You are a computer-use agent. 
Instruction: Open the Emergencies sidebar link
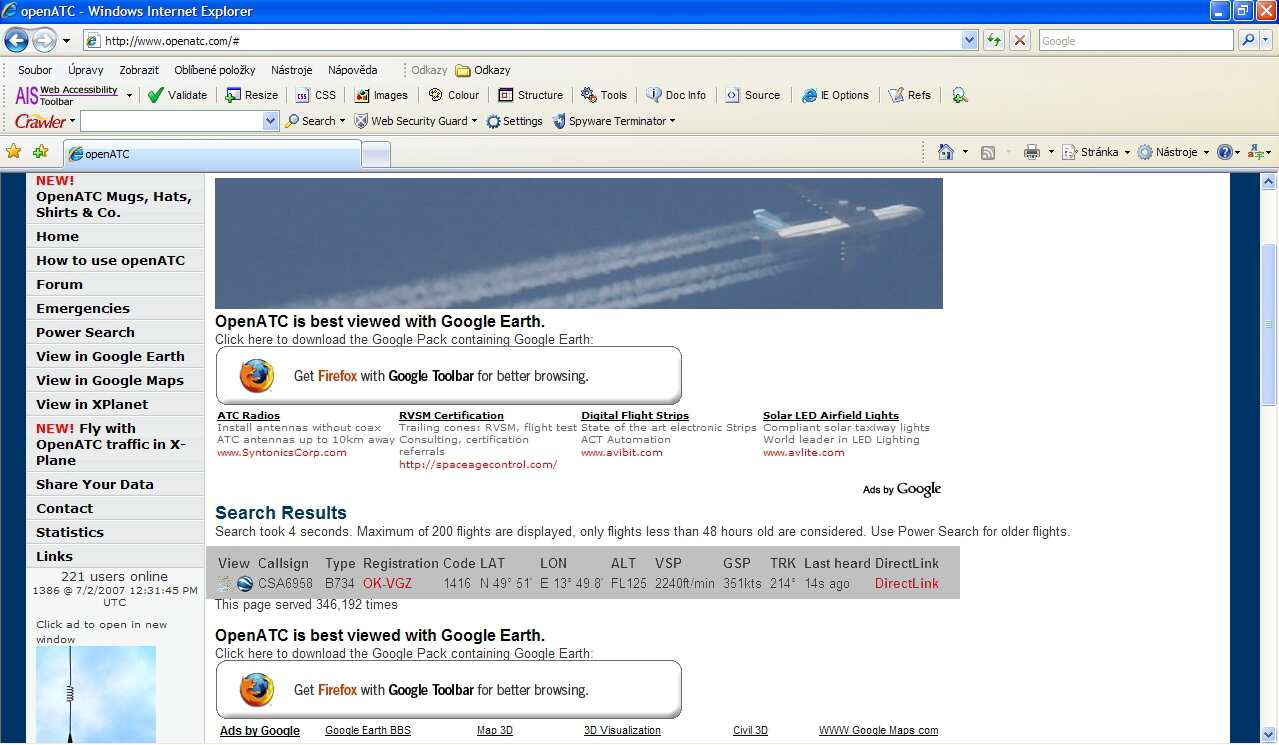tap(83, 308)
